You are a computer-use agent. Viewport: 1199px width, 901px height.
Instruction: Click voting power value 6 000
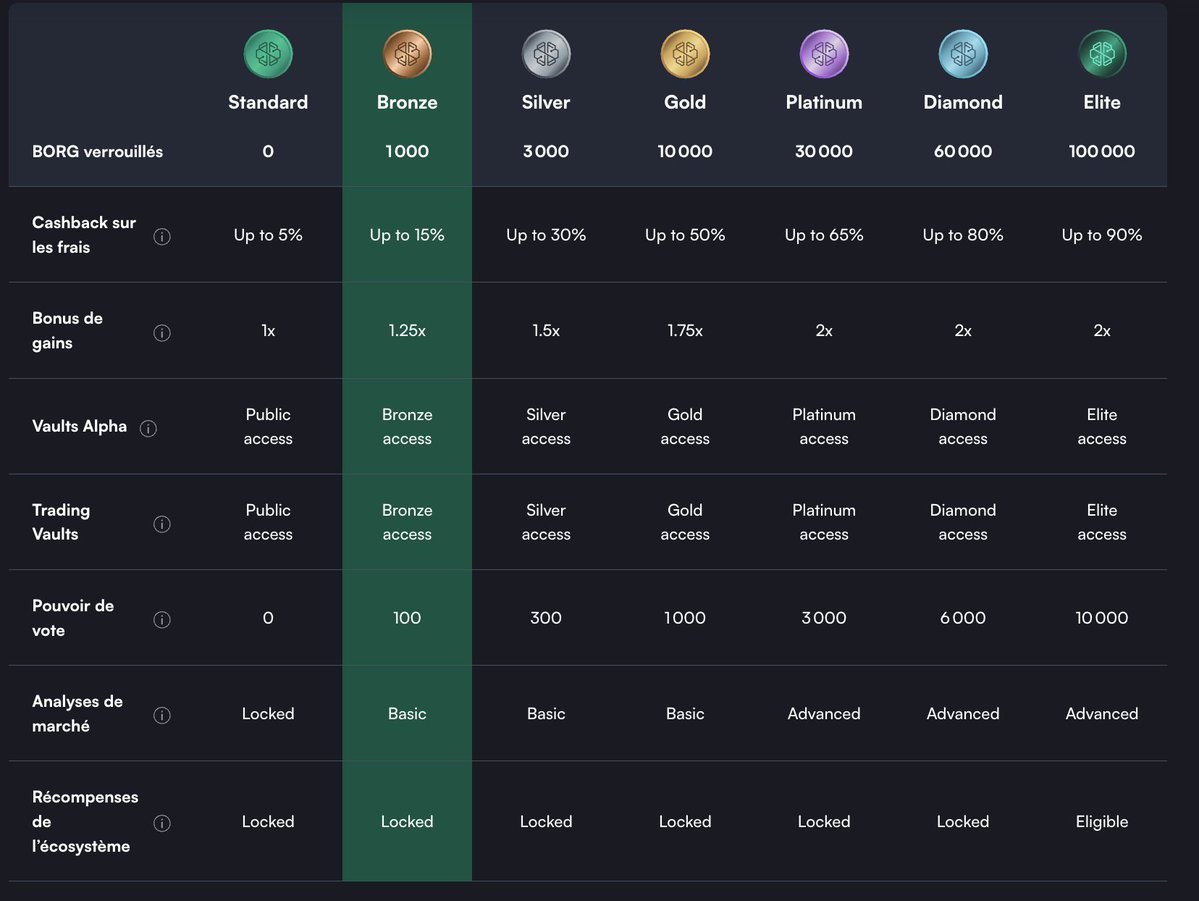(x=963, y=618)
